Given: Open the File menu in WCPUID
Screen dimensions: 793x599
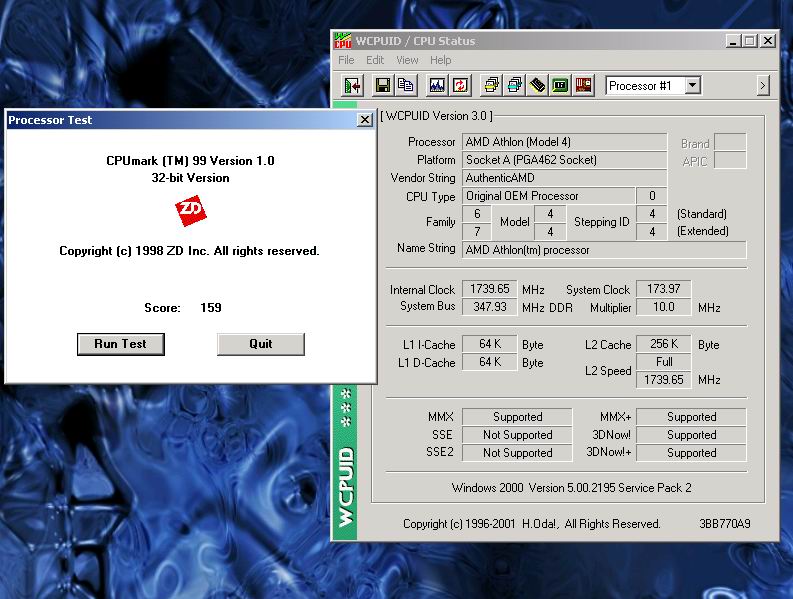Looking at the screenshot, I should 346,60.
